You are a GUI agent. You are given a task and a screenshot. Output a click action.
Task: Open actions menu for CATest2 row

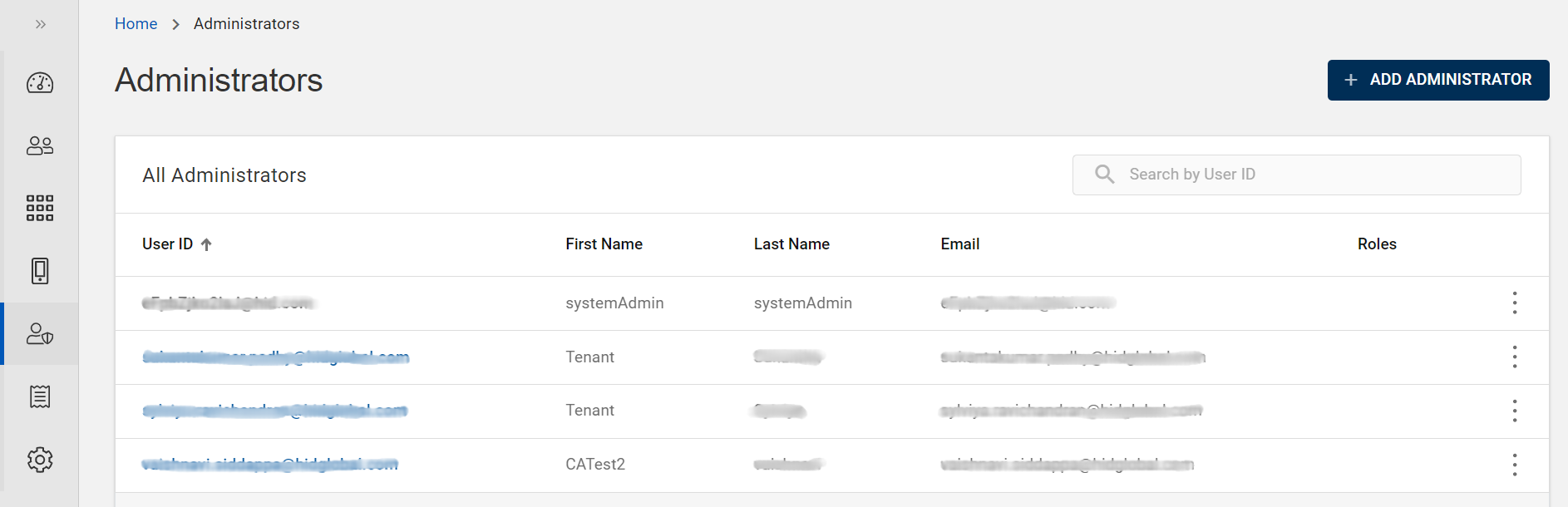(x=1514, y=465)
